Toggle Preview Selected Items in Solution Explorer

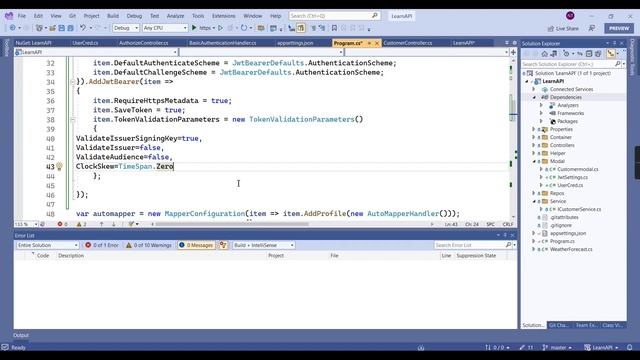click(611, 54)
